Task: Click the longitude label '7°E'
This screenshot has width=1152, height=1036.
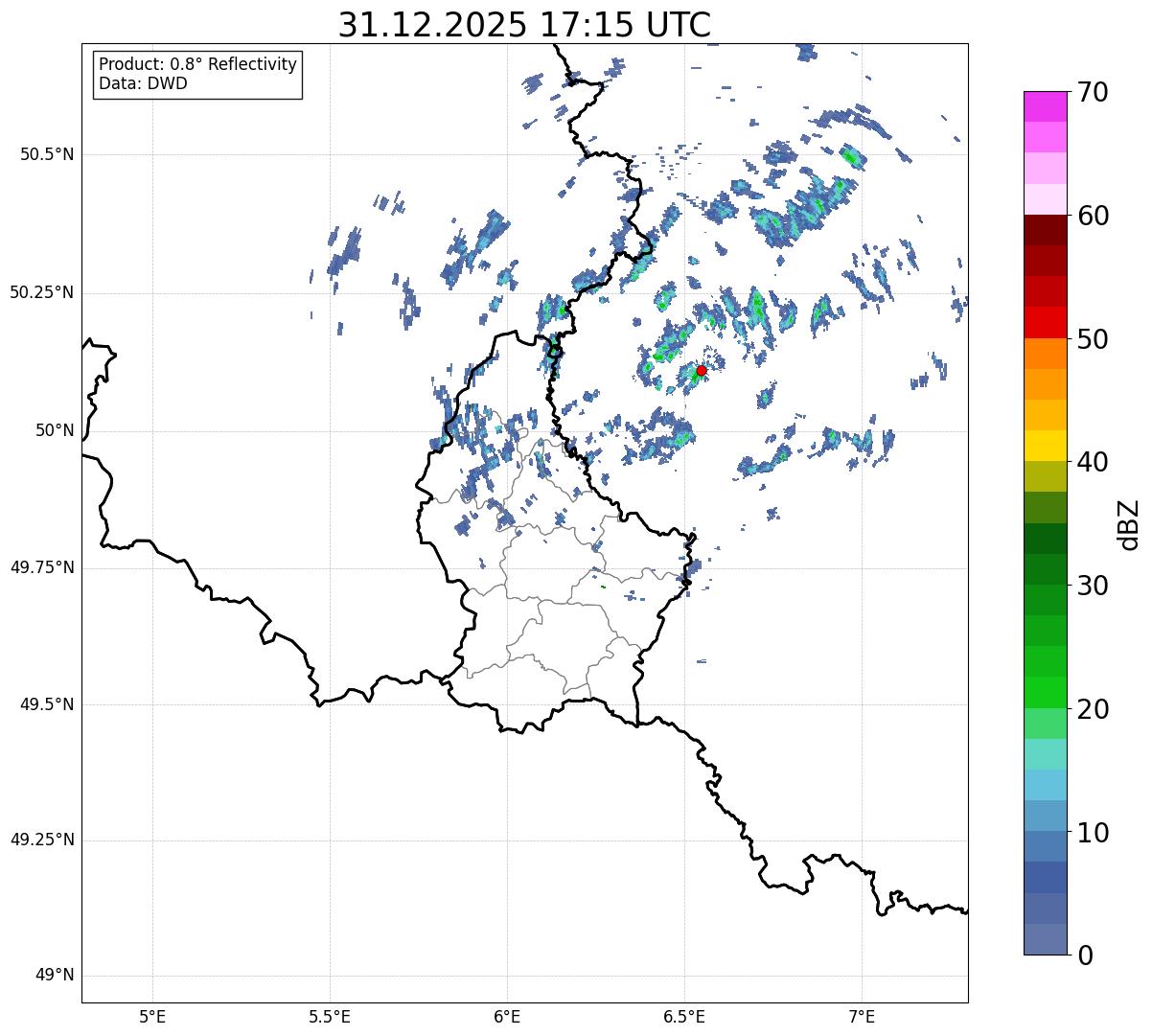Action: (x=862, y=1016)
